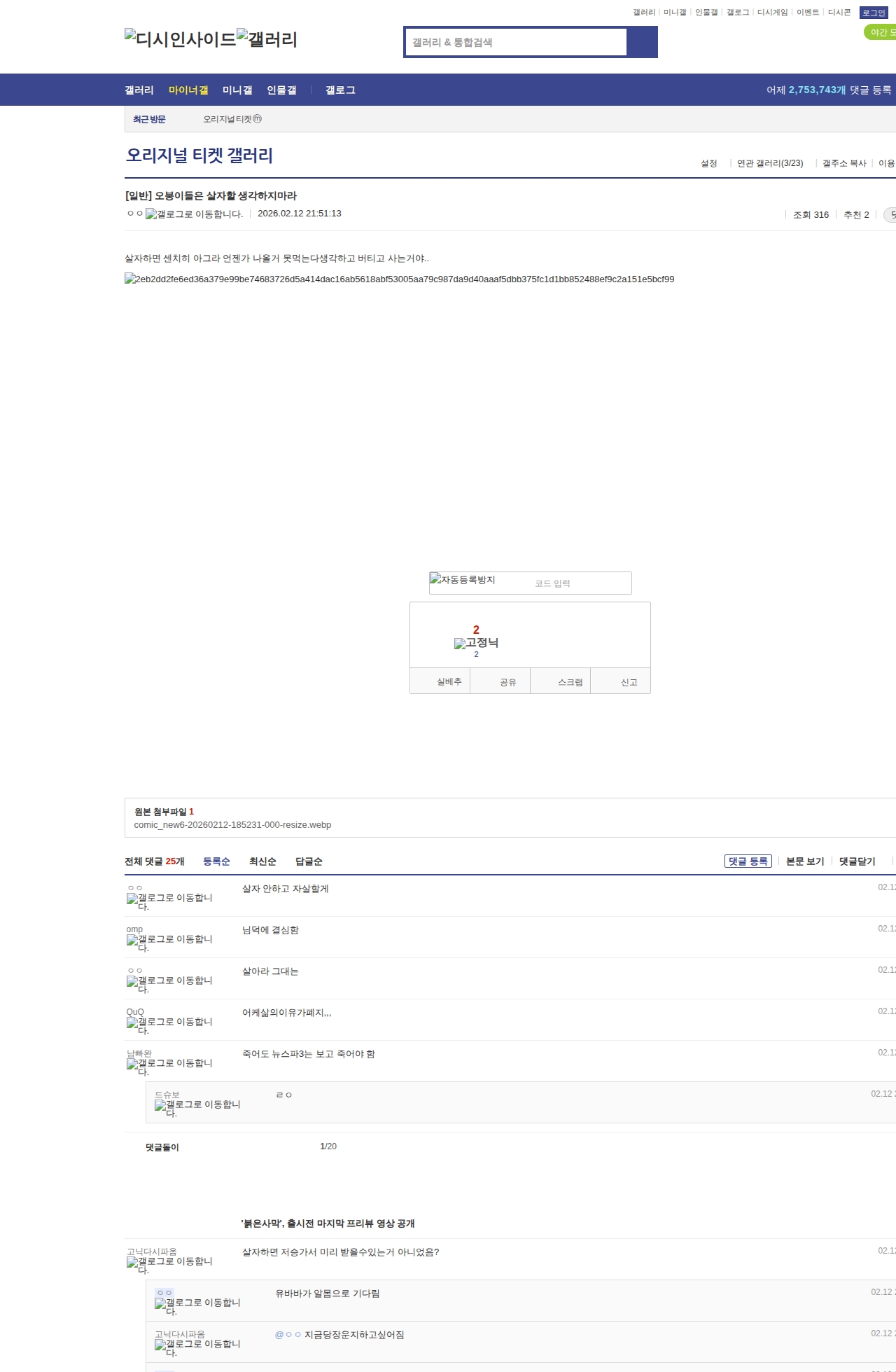This screenshot has width=896, height=1372.
Task: Sort comments by 등록순
Action: (216, 861)
